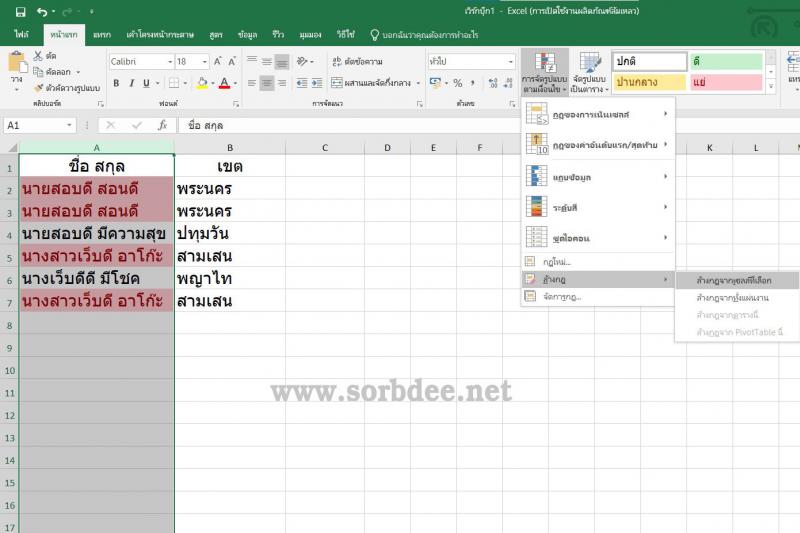
Task: Open the File tab
Action: click(x=21, y=35)
